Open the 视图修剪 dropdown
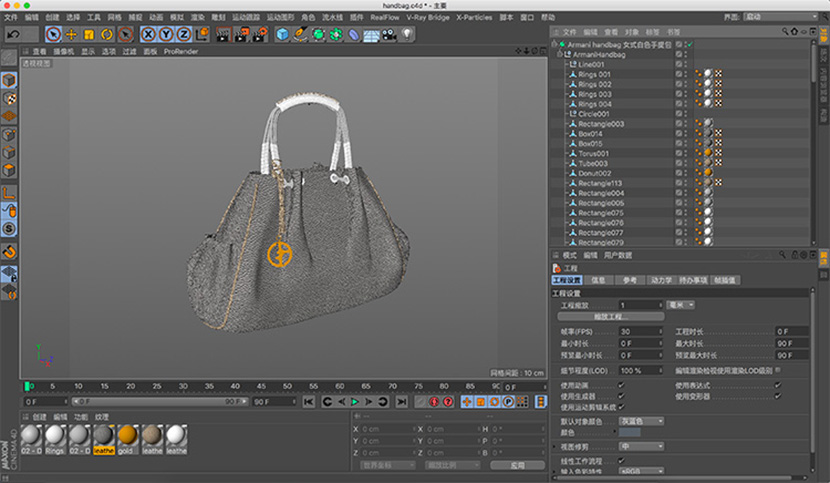Screen dimensions: 830x483 (641, 446)
